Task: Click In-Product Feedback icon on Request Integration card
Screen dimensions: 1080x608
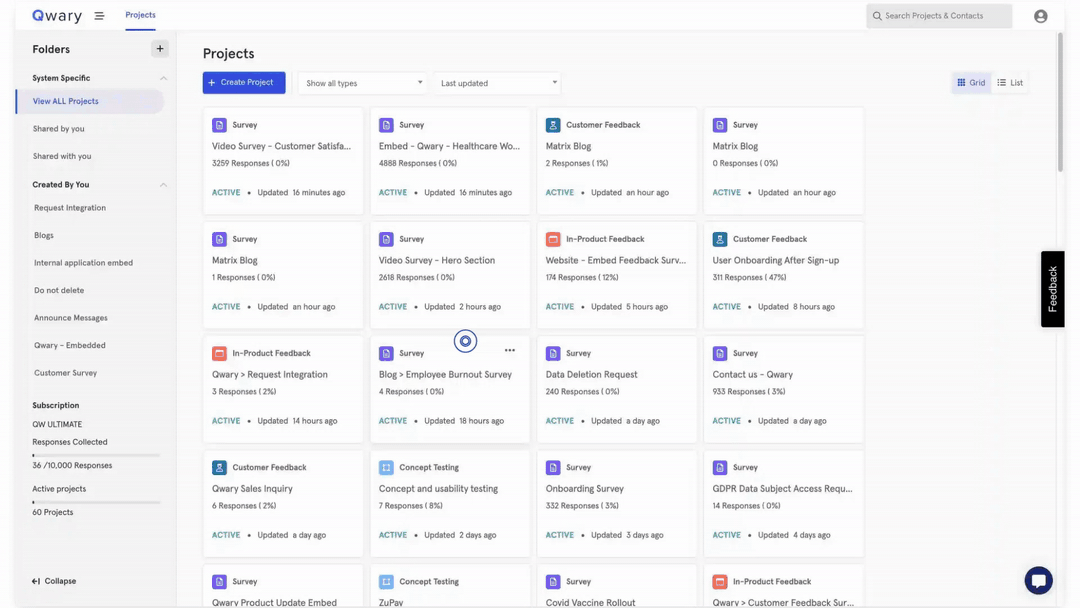Action: pos(219,353)
